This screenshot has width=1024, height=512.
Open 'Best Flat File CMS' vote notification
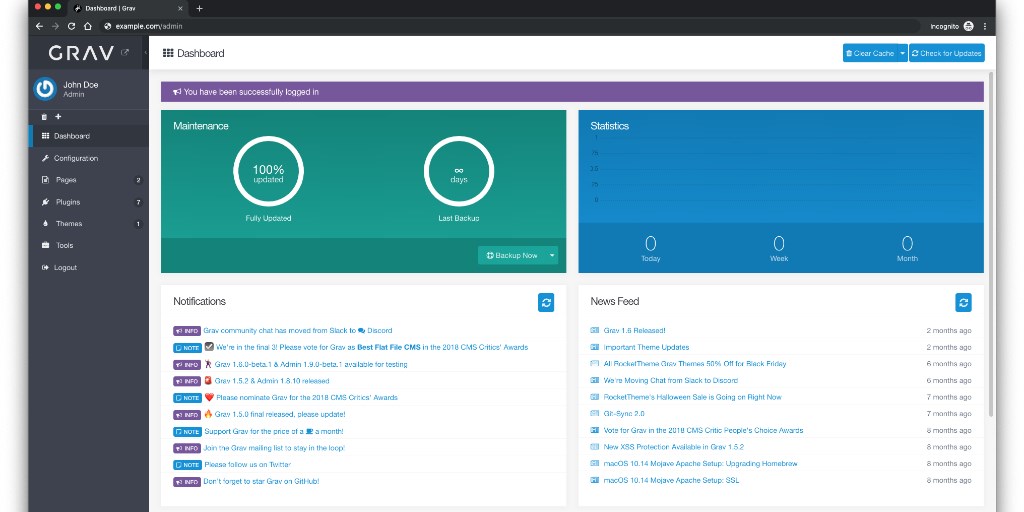pos(372,347)
